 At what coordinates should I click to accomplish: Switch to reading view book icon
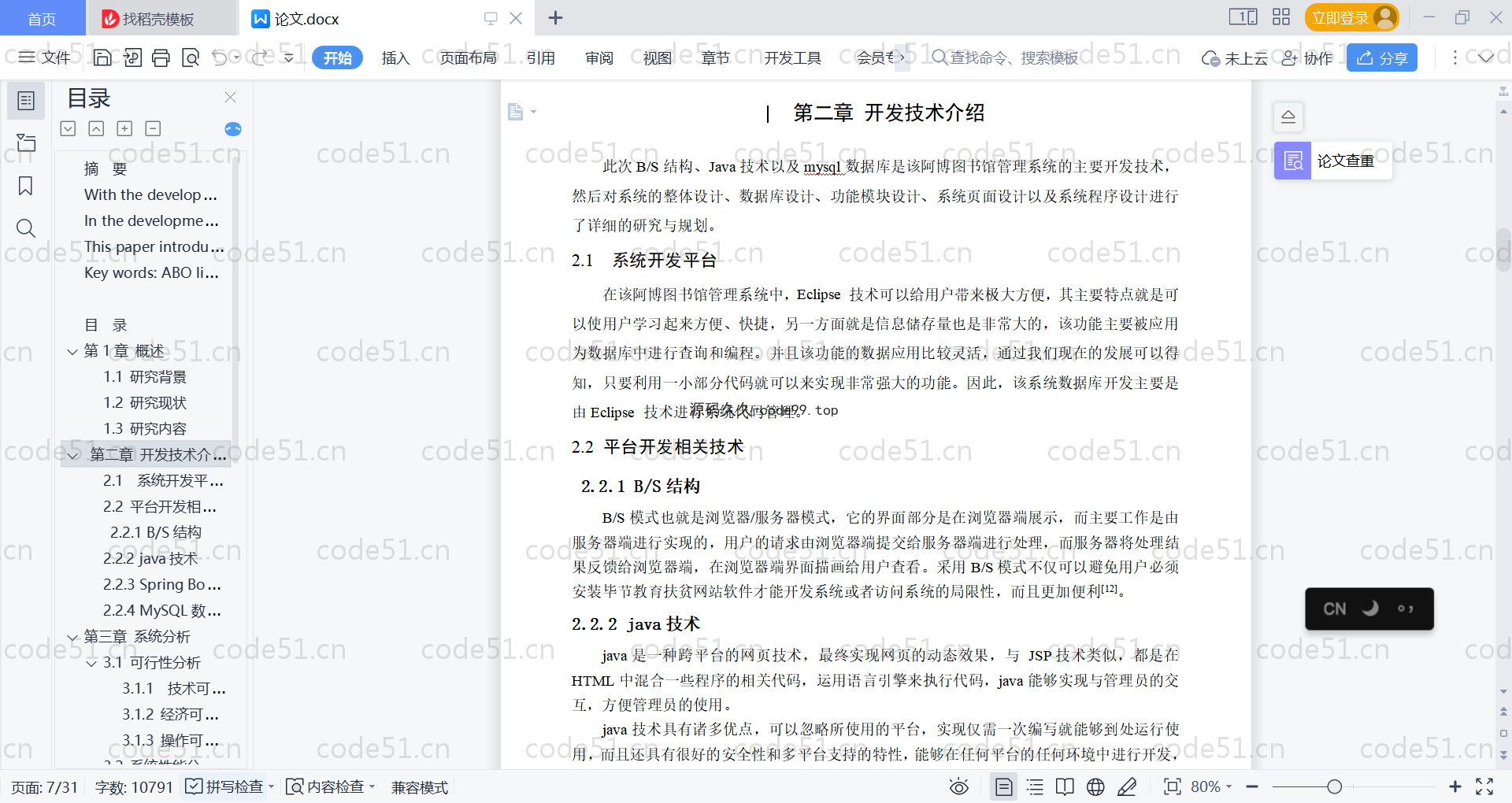pyautogui.click(x=1065, y=786)
